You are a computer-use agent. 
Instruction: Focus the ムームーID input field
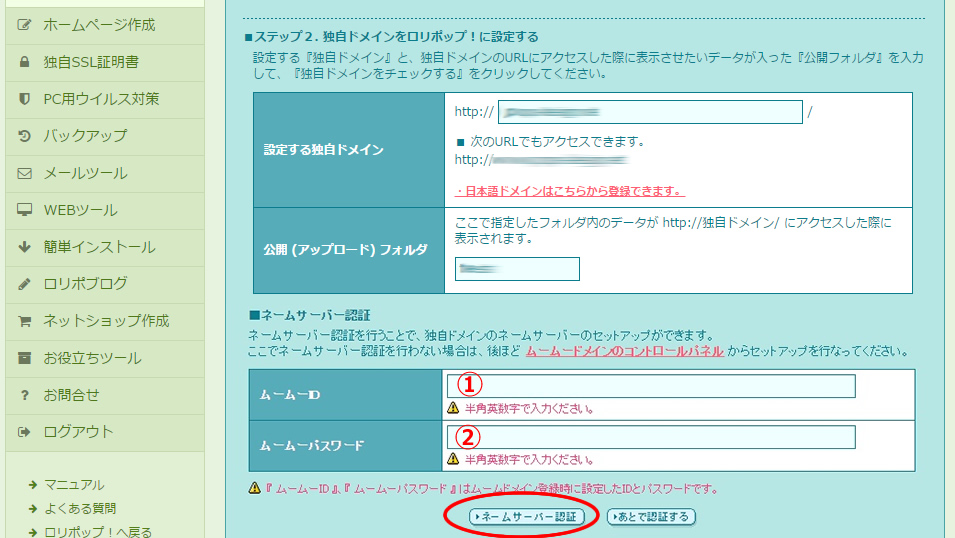651,386
